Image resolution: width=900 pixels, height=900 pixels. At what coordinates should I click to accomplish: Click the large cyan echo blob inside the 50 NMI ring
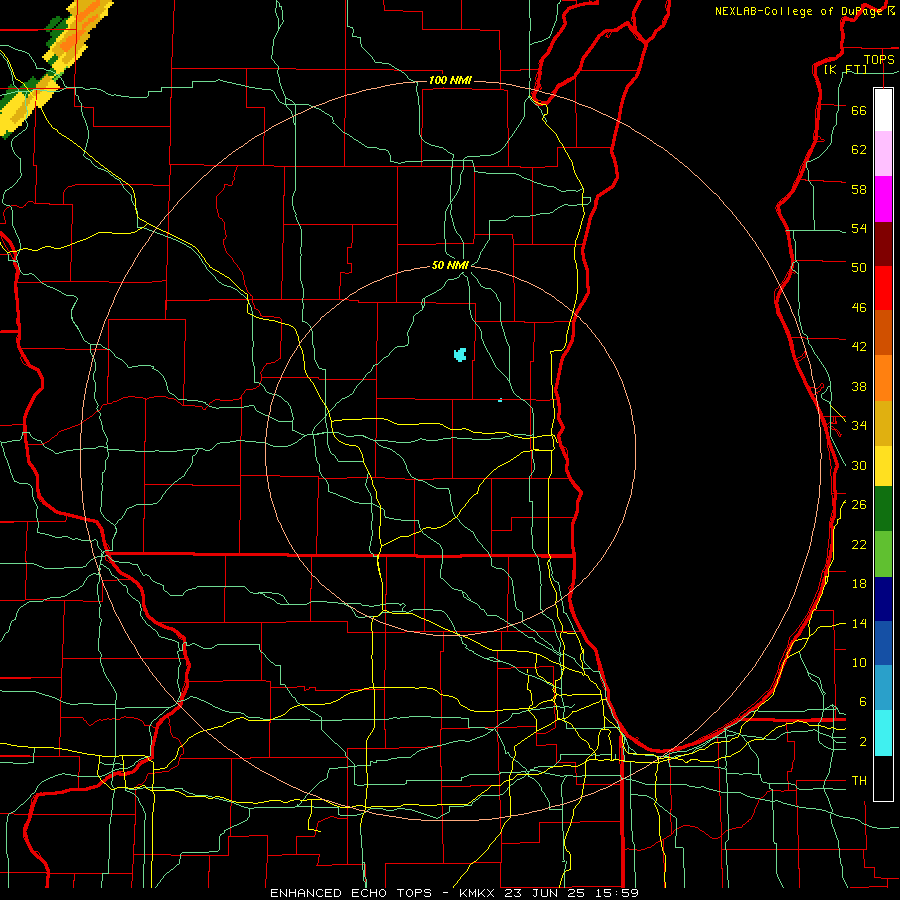tap(460, 354)
